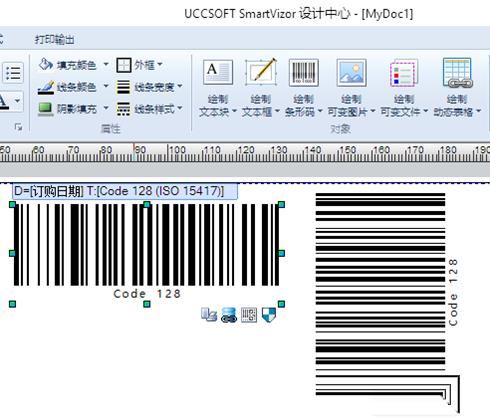Select the 绘制文本框 text box tool
490x418 pixels.
pyautogui.click(x=260, y=88)
